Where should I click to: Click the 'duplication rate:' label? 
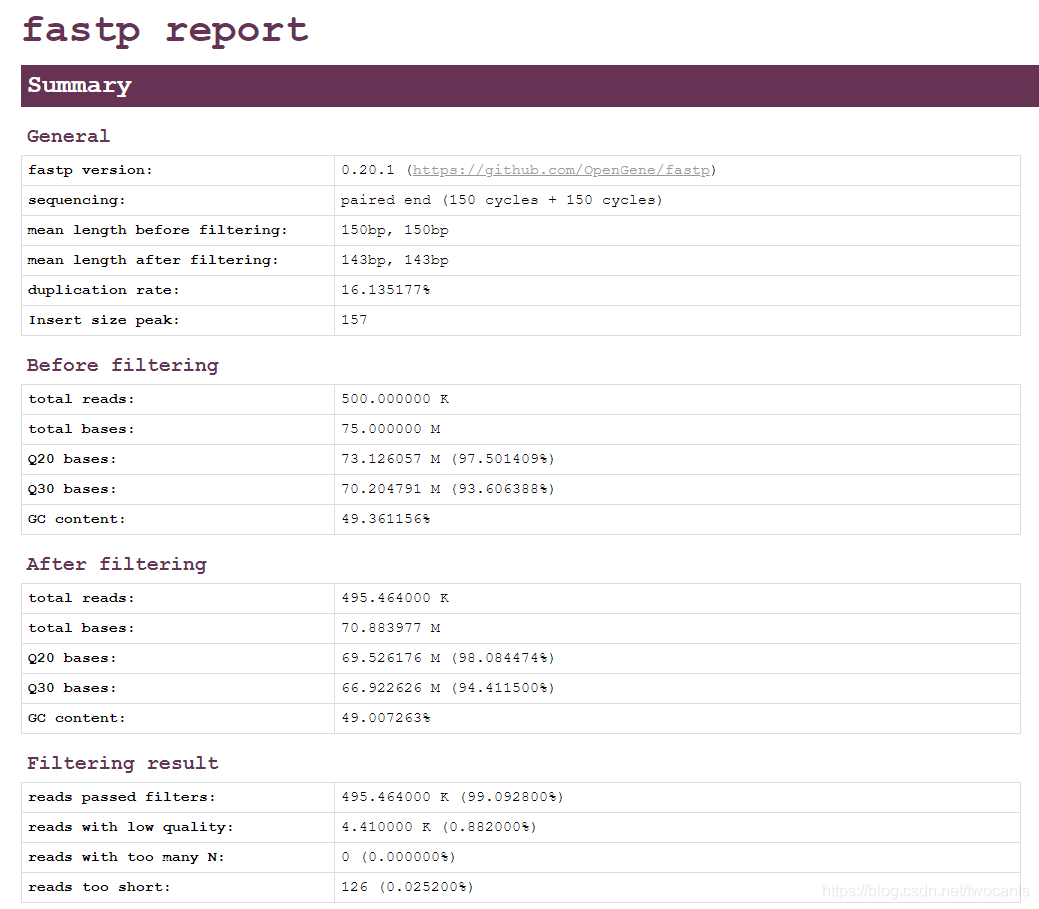tap(103, 290)
